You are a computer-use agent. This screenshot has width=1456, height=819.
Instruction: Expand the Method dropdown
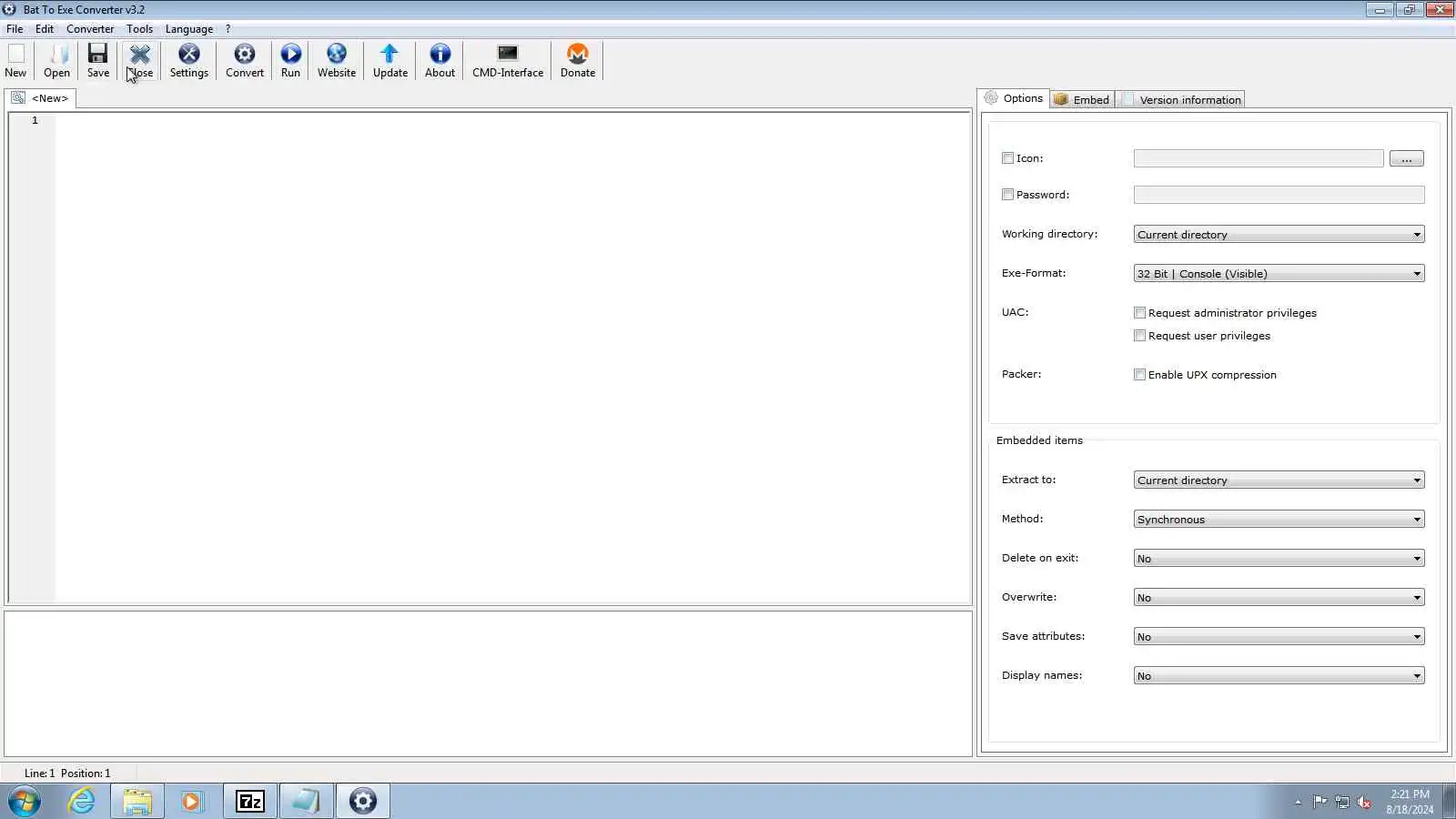[x=1279, y=520]
